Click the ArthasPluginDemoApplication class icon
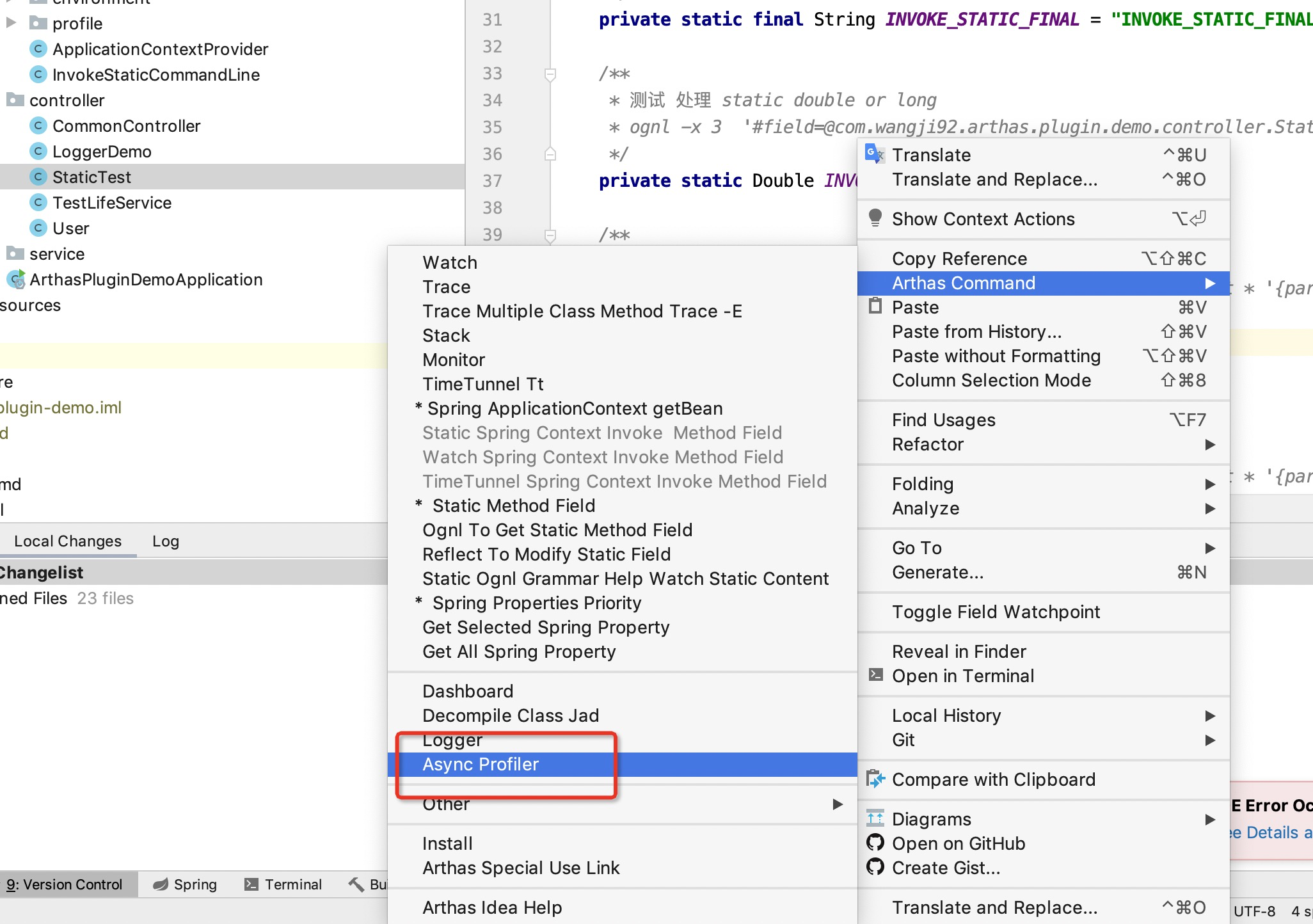The image size is (1313, 924). [x=15, y=280]
